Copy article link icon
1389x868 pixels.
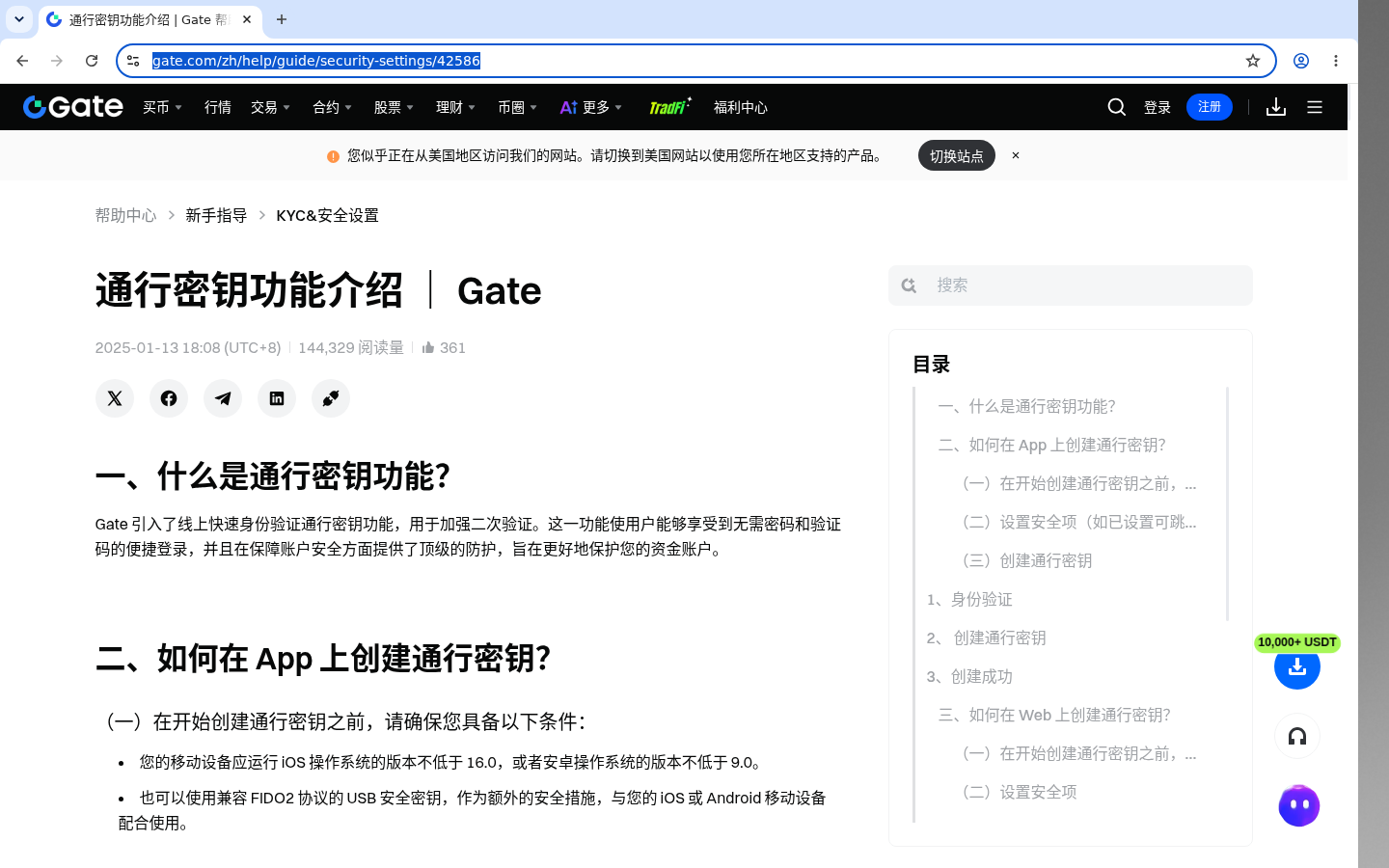(331, 398)
